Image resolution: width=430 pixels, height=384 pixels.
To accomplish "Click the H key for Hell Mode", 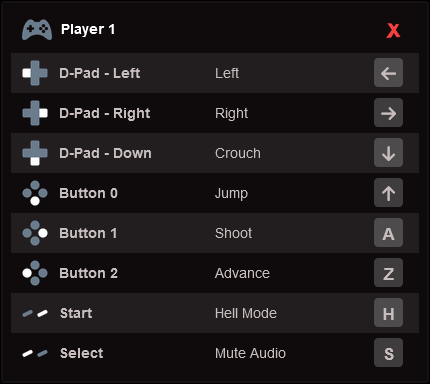I will click(x=388, y=313).
